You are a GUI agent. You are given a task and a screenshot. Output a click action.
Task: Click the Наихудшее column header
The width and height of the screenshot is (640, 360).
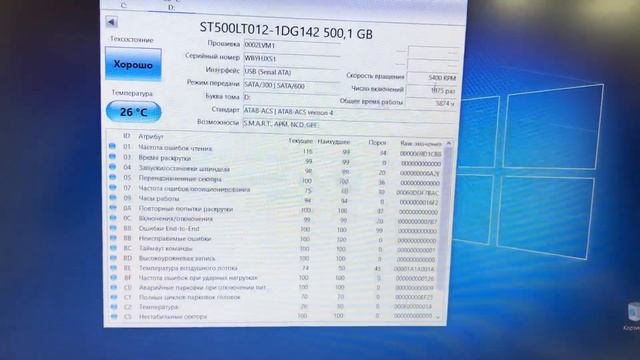(333, 142)
